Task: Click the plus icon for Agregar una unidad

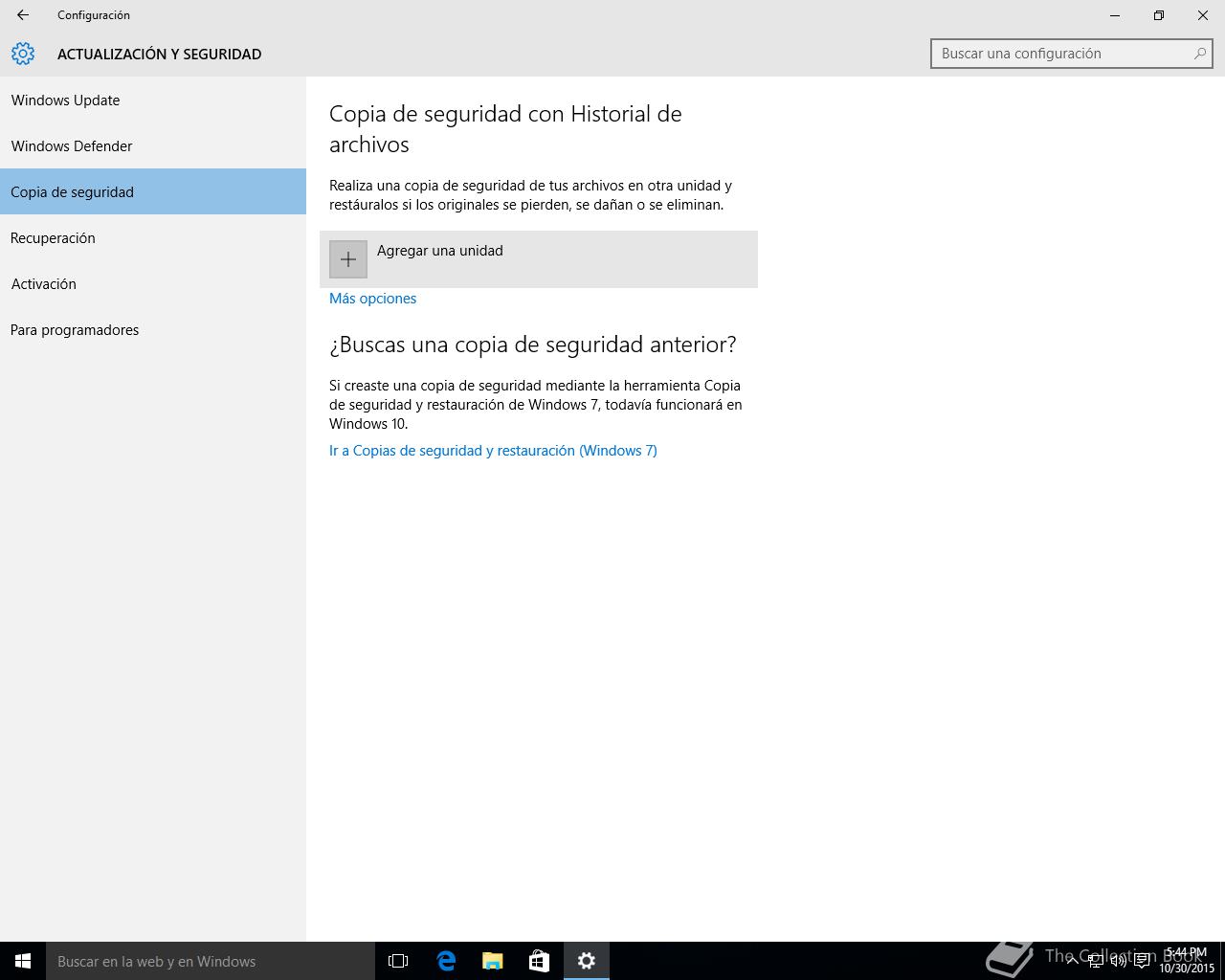Action: [x=348, y=259]
